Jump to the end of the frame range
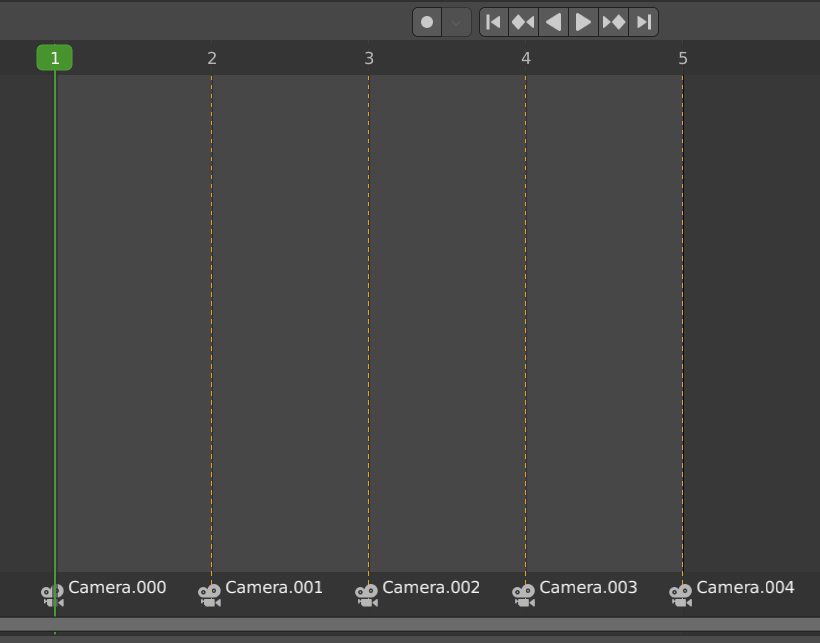This screenshot has height=643, width=820. click(x=643, y=21)
